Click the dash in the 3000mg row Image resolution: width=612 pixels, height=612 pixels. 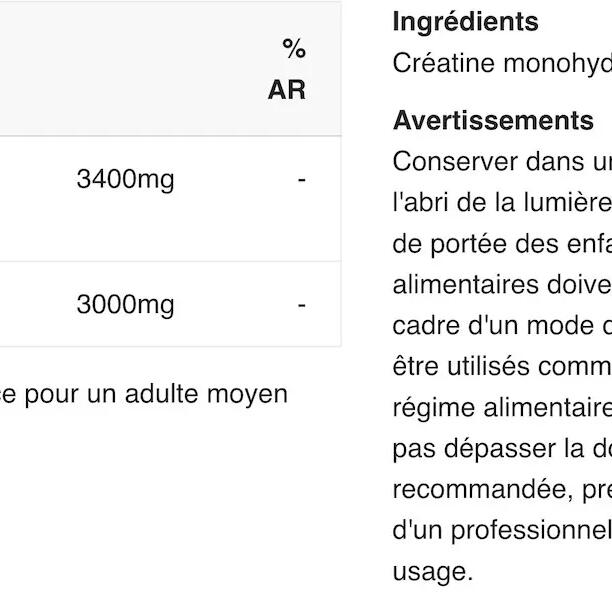pyautogui.click(x=301, y=304)
